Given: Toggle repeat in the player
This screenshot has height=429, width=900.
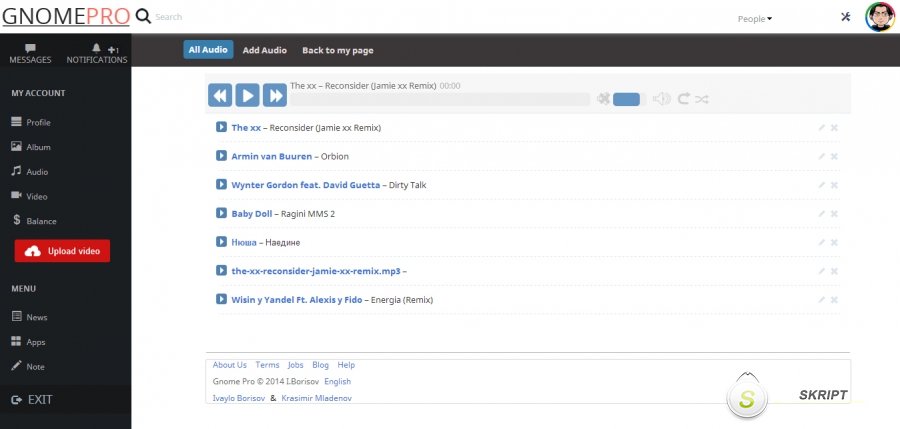Looking at the screenshot, I should point(684,99).
